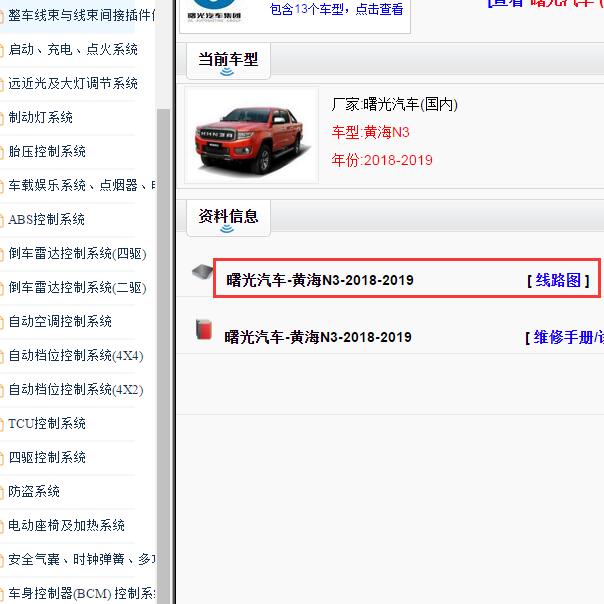Click the 线路图 link

[558, 280]
